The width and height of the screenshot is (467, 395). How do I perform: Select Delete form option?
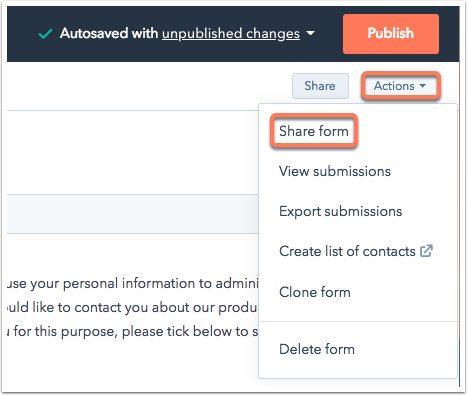coord(317,349)
